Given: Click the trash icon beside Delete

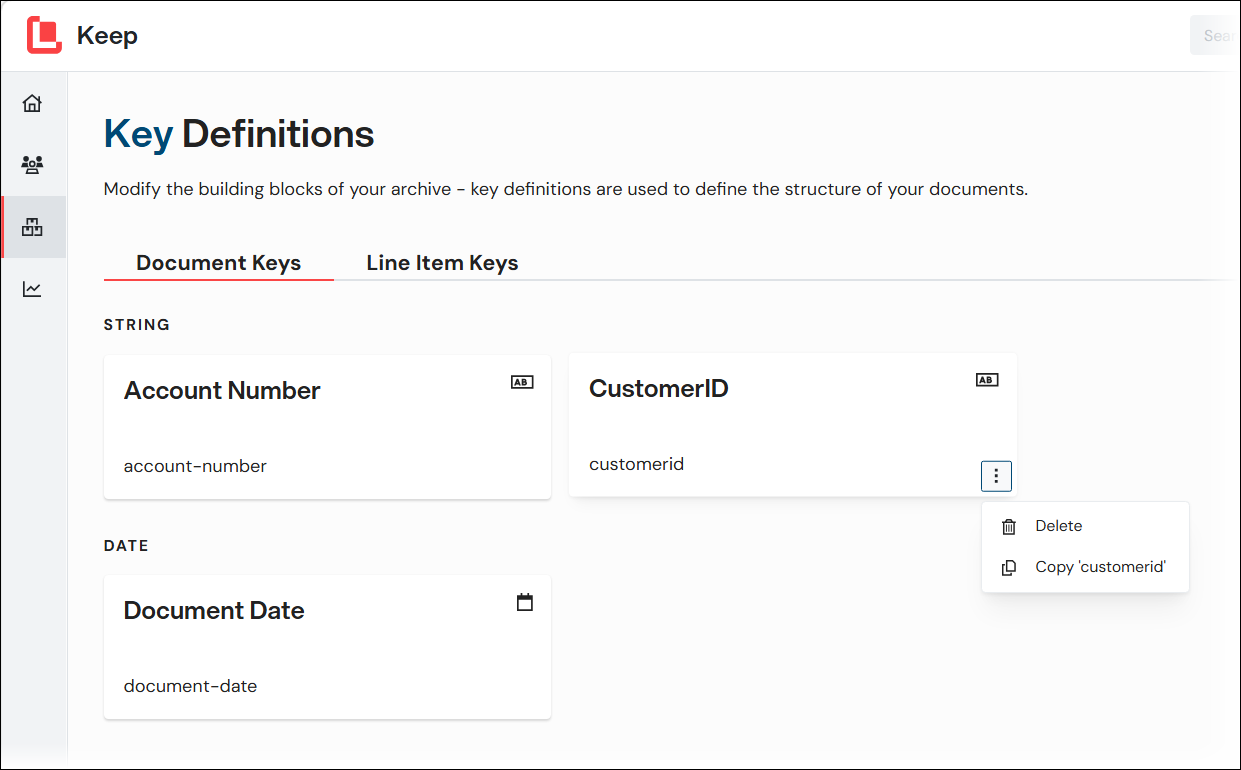Looking at the screenshot, I should pyautogui.click(x=1009, y=527).
